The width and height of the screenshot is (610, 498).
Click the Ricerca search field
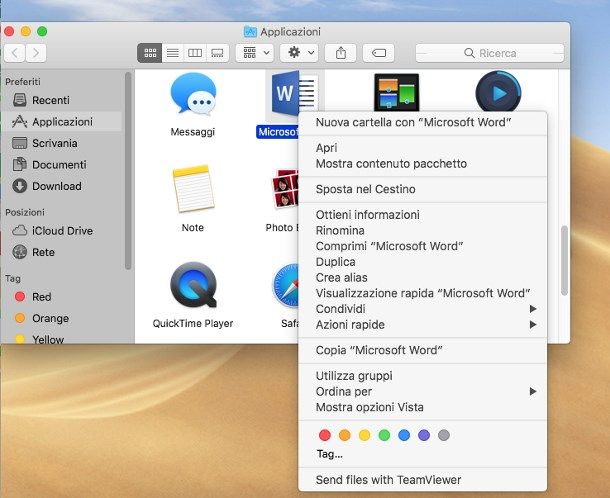click(x=490, y=53)
